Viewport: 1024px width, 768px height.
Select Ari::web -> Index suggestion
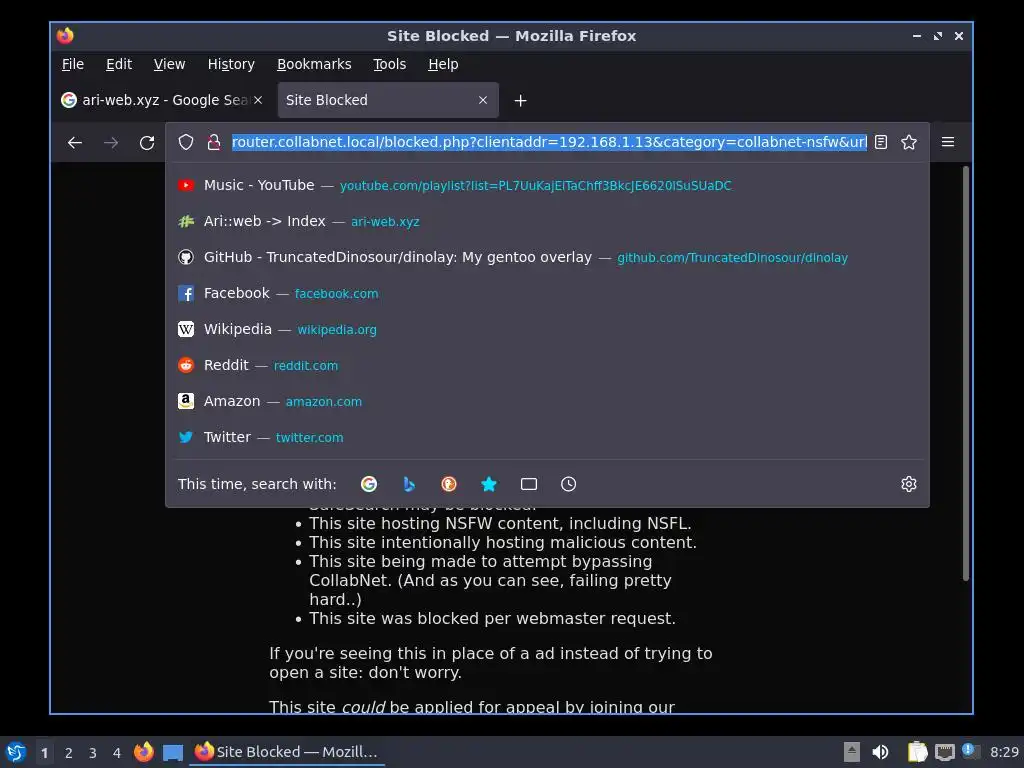(x=547, y=221)
